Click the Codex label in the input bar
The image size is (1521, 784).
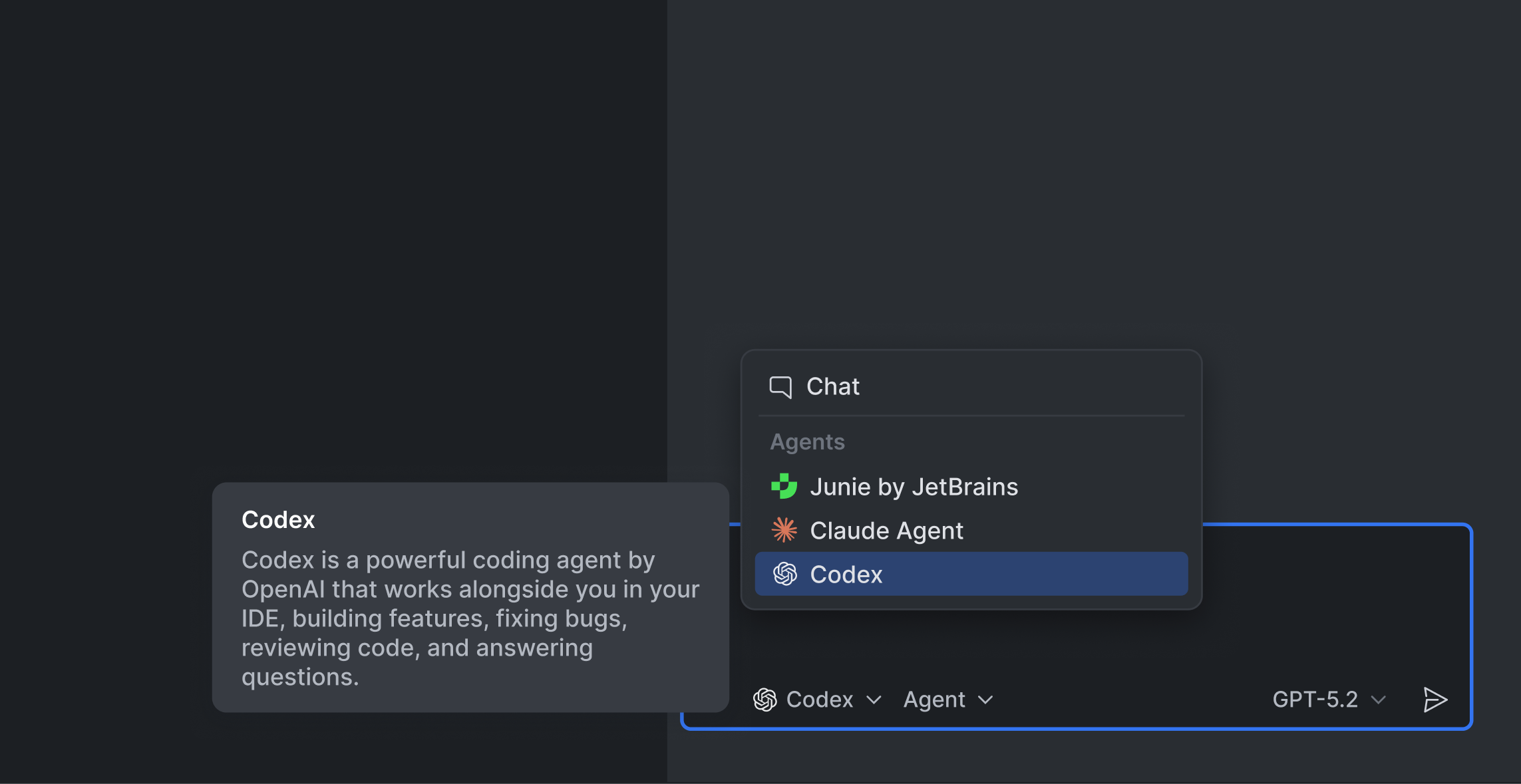coord(820,699)
